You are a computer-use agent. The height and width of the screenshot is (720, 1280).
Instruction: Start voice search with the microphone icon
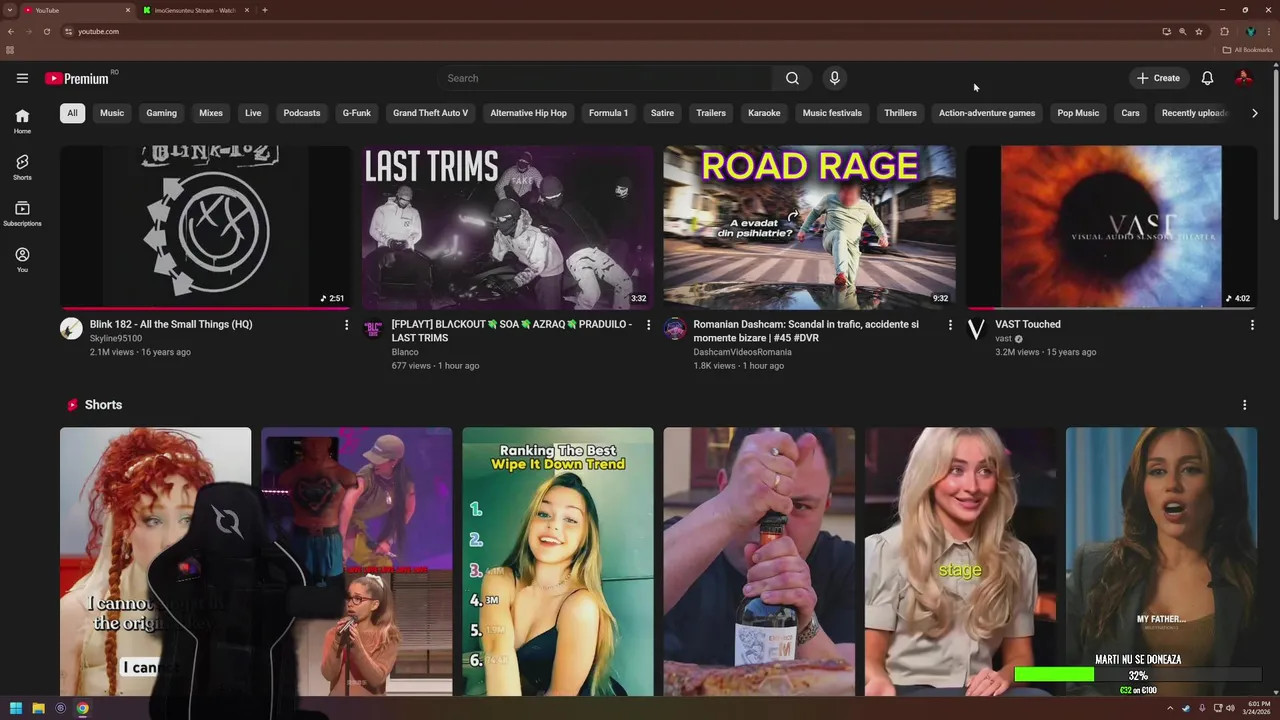coord(834,78)
